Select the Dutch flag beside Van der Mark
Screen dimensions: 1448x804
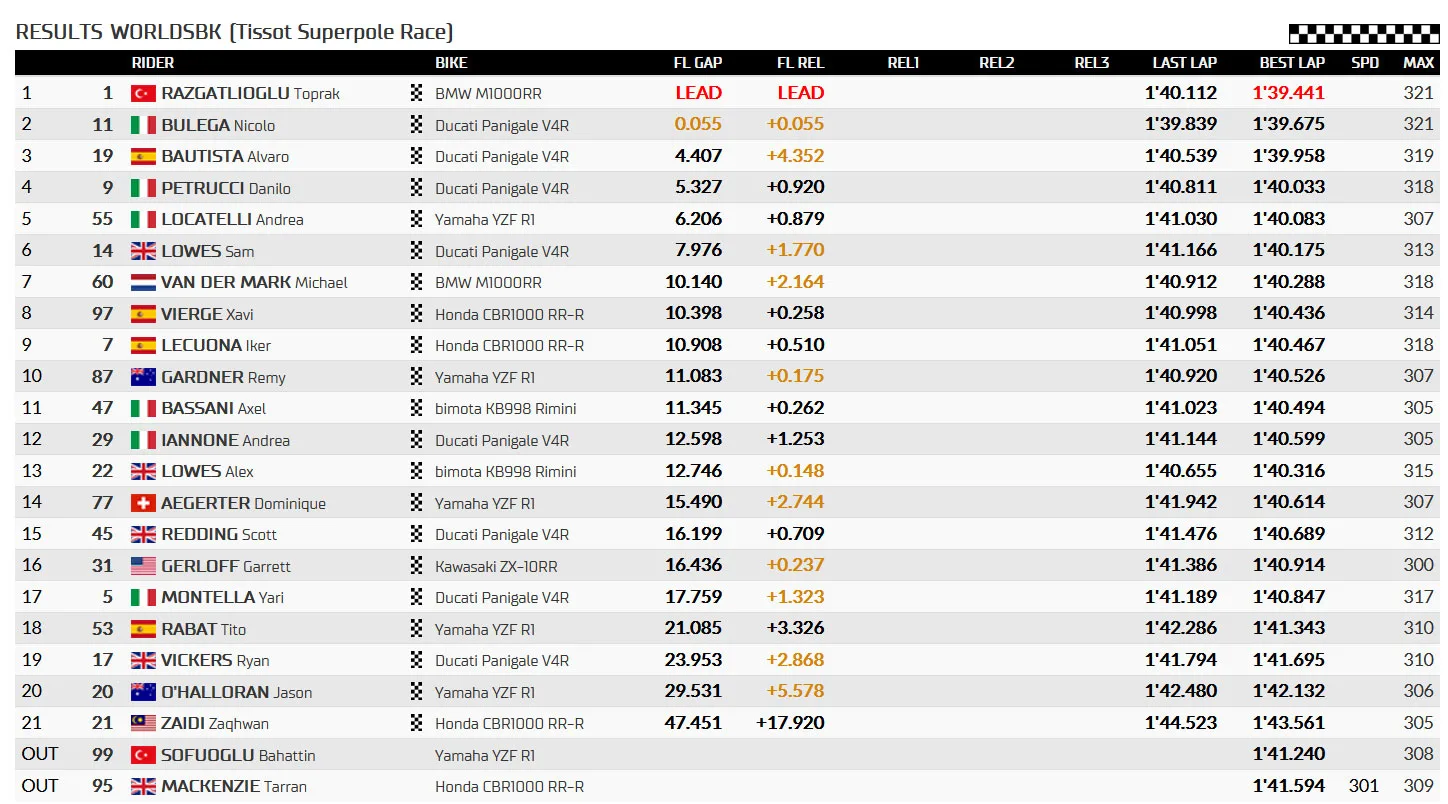pos(143,282)
